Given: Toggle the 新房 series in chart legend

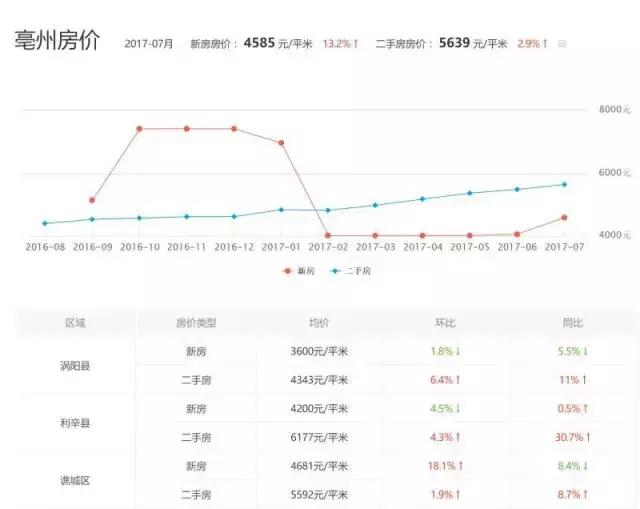Looking at the screenshot, I should 299,270.
